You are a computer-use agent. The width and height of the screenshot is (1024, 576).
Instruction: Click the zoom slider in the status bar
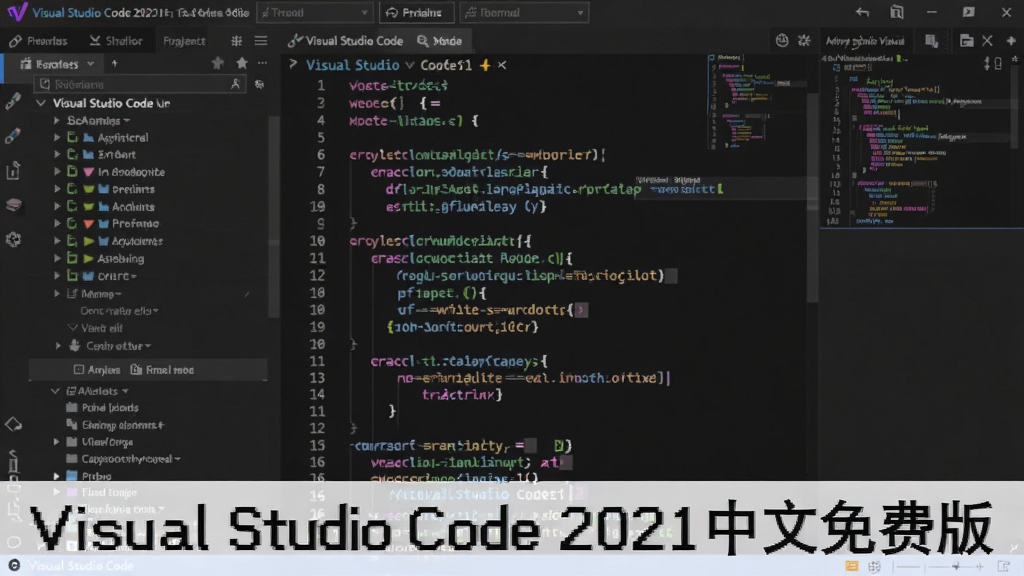tap(938, 566)
